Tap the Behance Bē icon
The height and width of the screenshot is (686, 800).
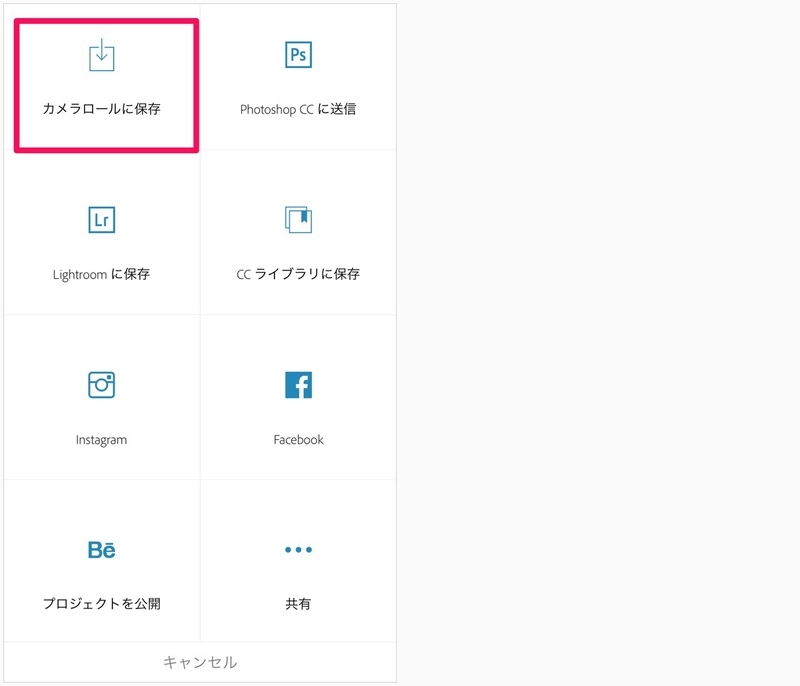pyautogui.click(x=102, y=550)
